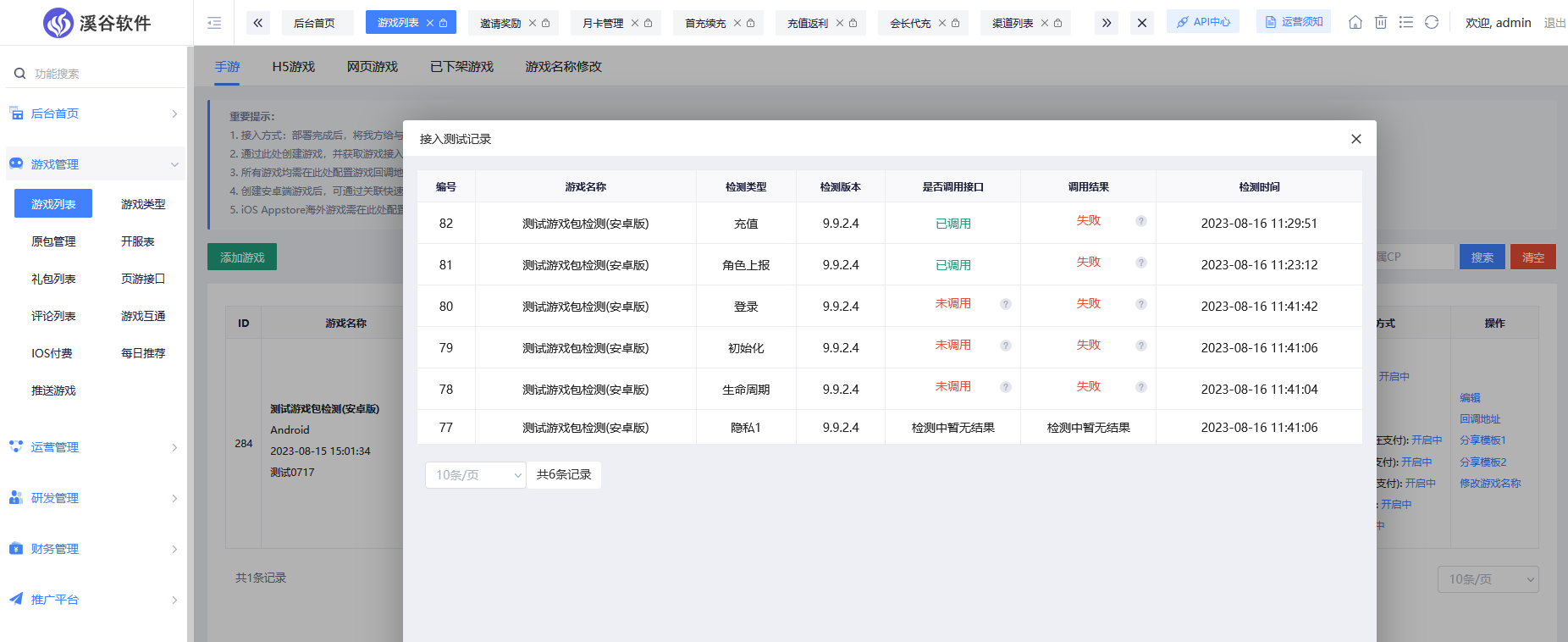This screenshot has width=1568, height=642.
Task: Open the list-view icon in header
Action: [1406, 22]
